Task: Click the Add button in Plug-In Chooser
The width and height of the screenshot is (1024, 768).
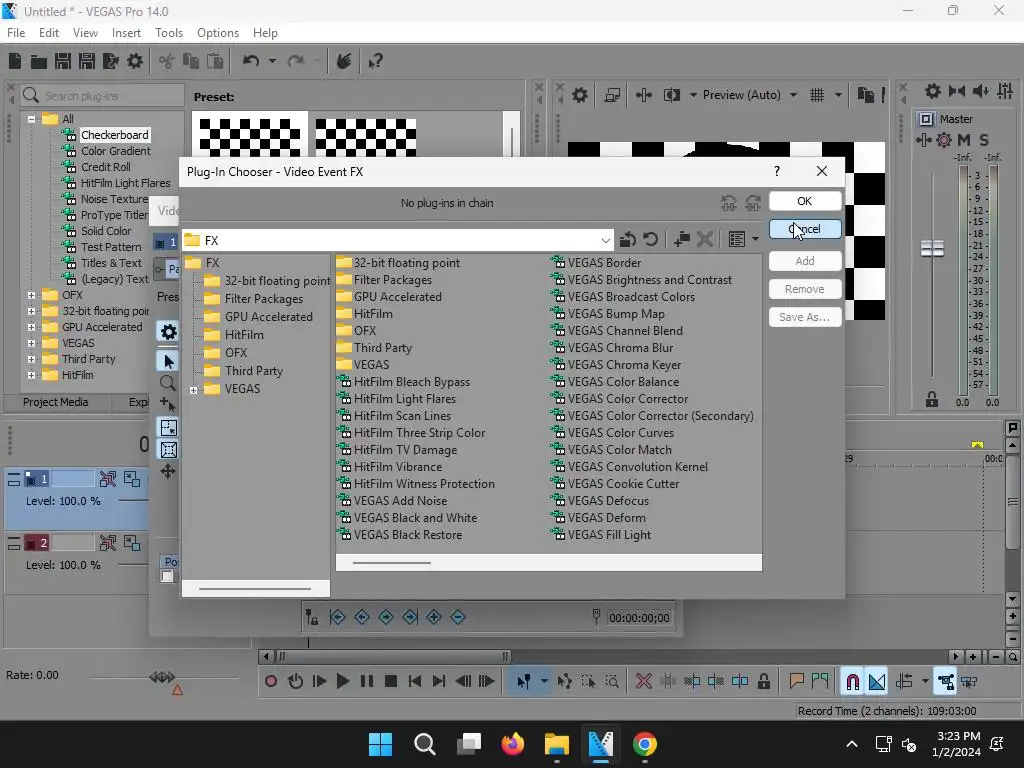Action: click(805, 261)
